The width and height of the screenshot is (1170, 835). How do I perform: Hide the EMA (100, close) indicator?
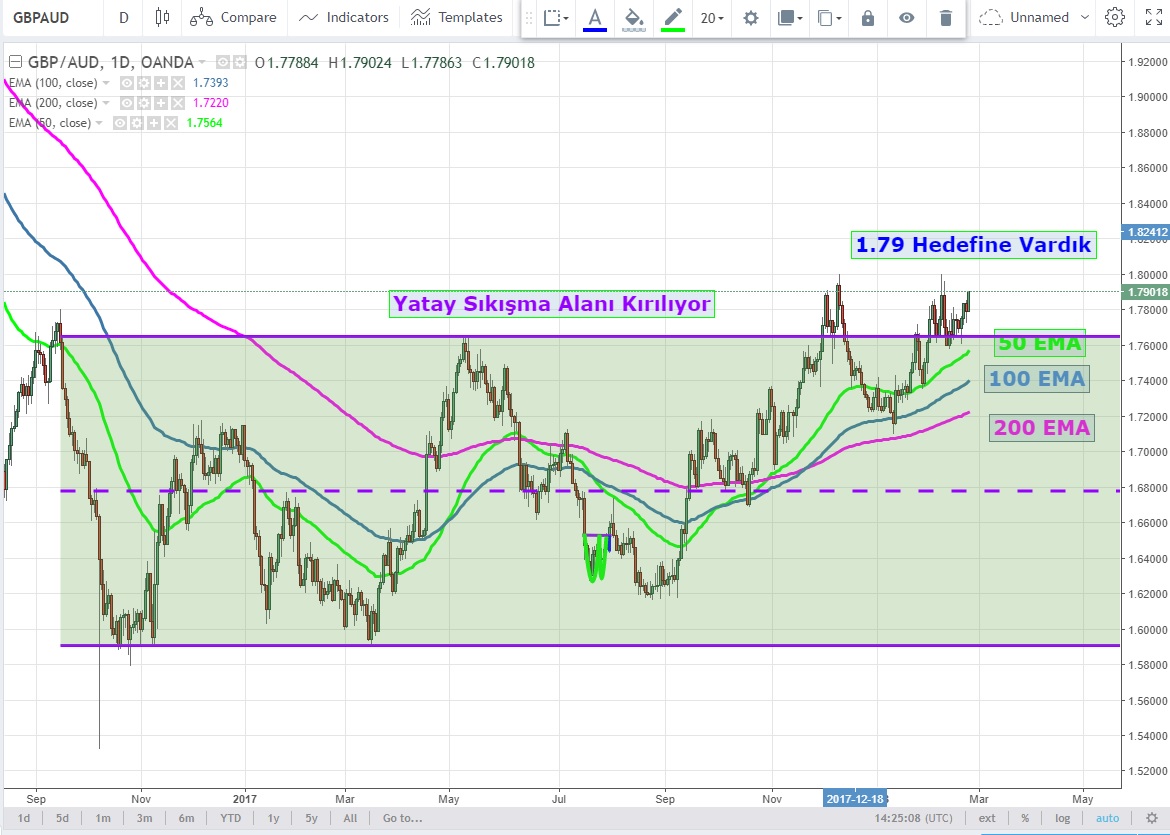tap(127, 83)
